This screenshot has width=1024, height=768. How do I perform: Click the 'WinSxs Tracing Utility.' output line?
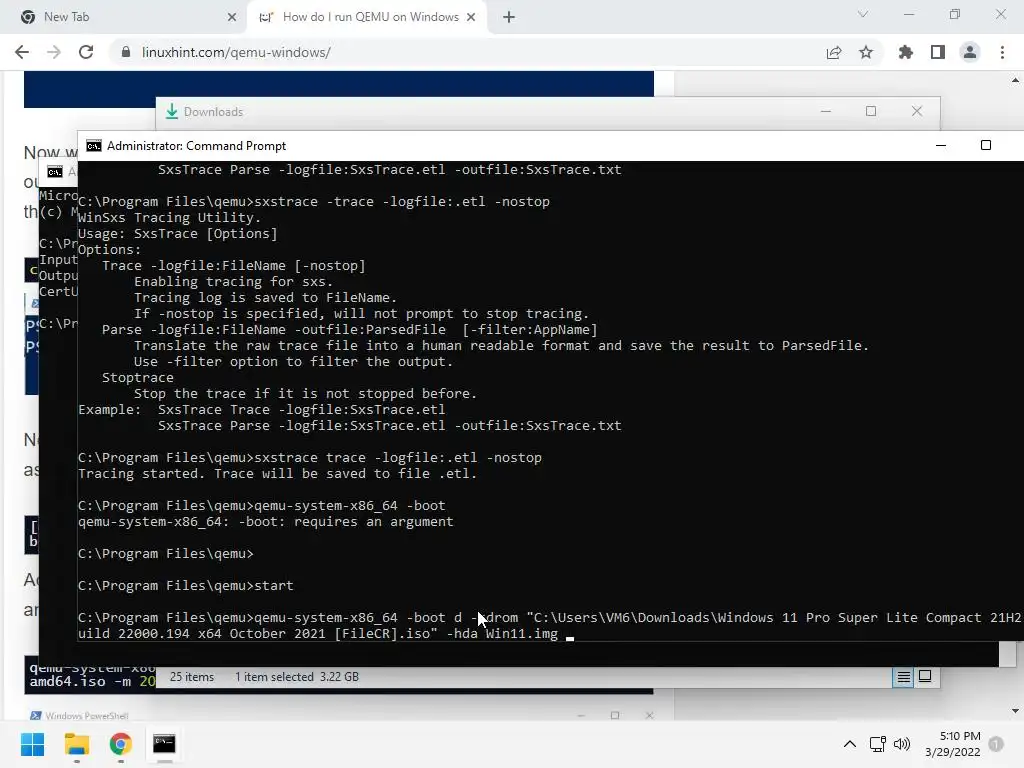pos(170,217)
